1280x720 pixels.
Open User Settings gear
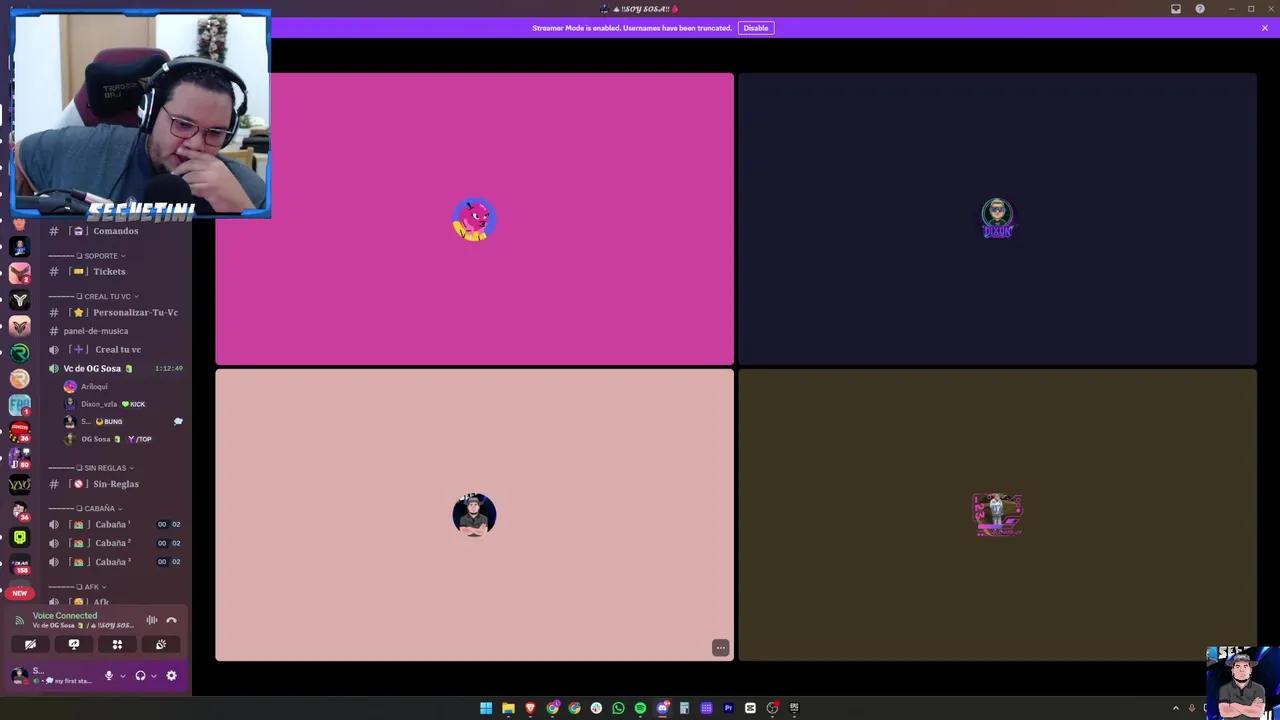click(171, 676)
